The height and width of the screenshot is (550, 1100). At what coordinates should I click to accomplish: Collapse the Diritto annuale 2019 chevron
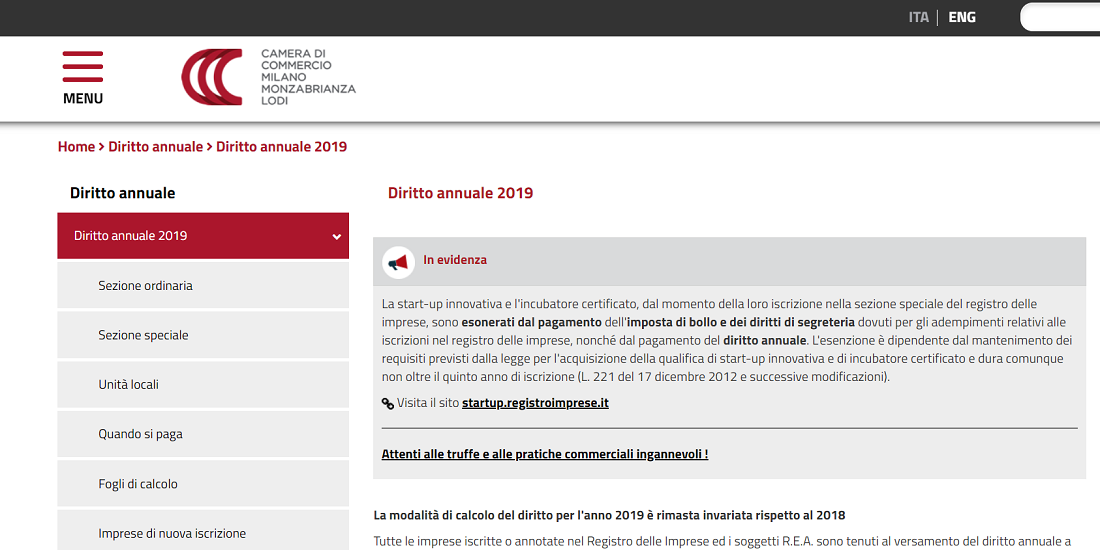tap(336, 236)
